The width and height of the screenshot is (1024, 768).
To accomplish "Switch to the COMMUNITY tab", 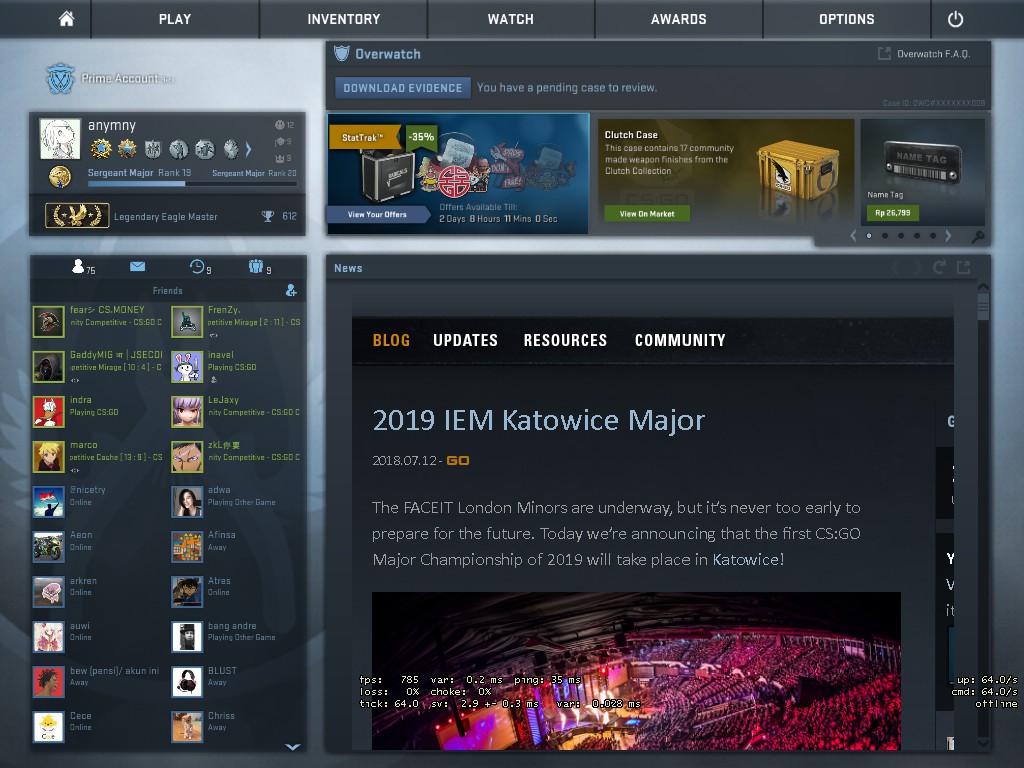I will pyautogui.click(x=680, y=340).
